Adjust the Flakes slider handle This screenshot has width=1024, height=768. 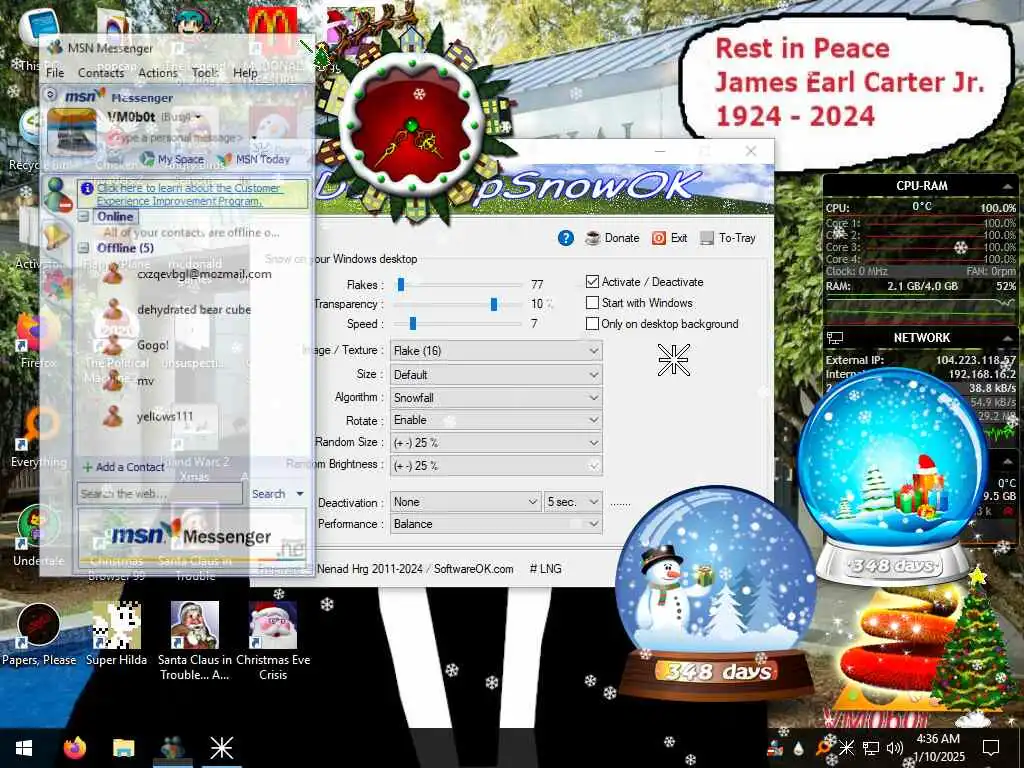(401, 284)
